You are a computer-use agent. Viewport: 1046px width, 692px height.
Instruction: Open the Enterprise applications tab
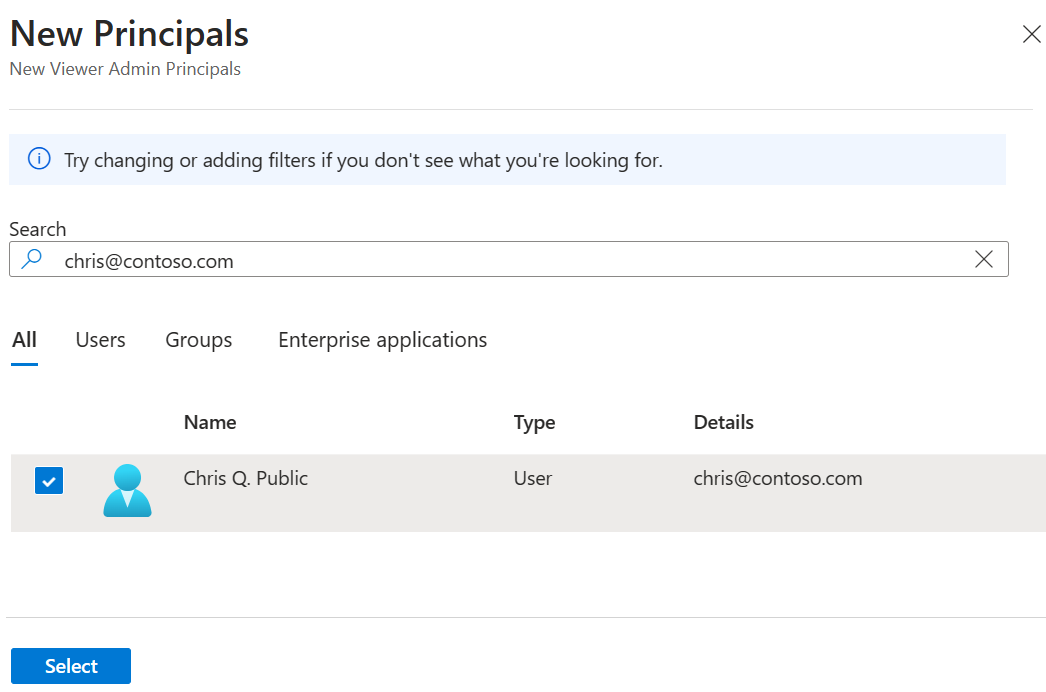pos(382,340)
